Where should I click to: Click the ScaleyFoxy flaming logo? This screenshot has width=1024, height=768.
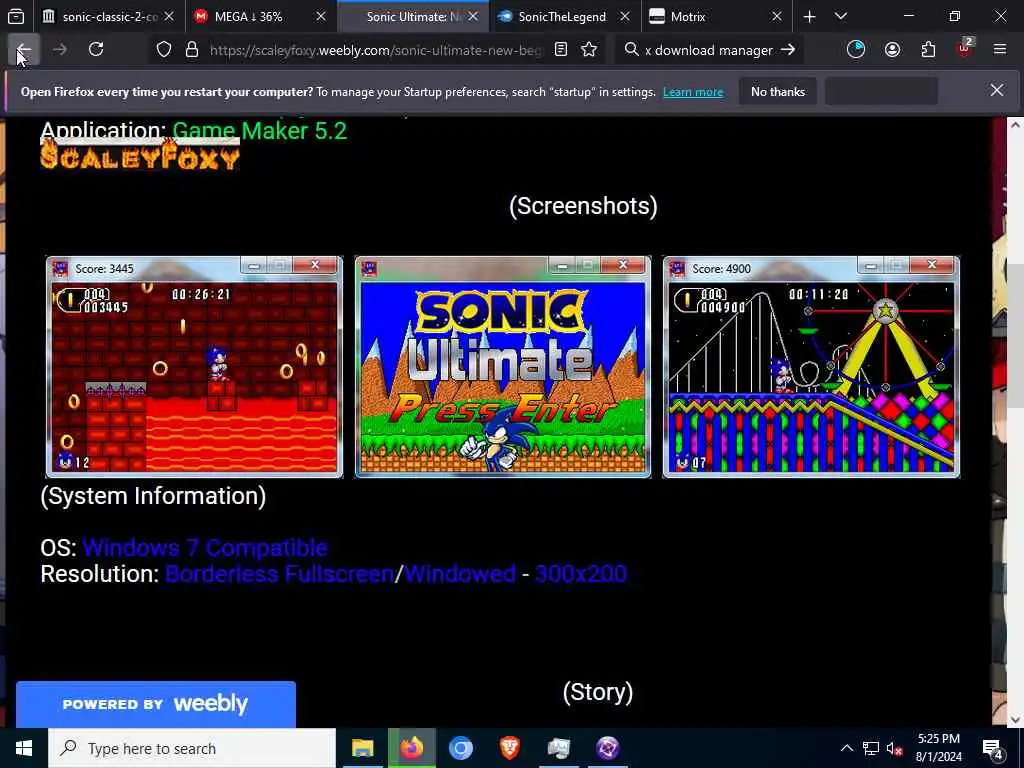pos(140,155)
